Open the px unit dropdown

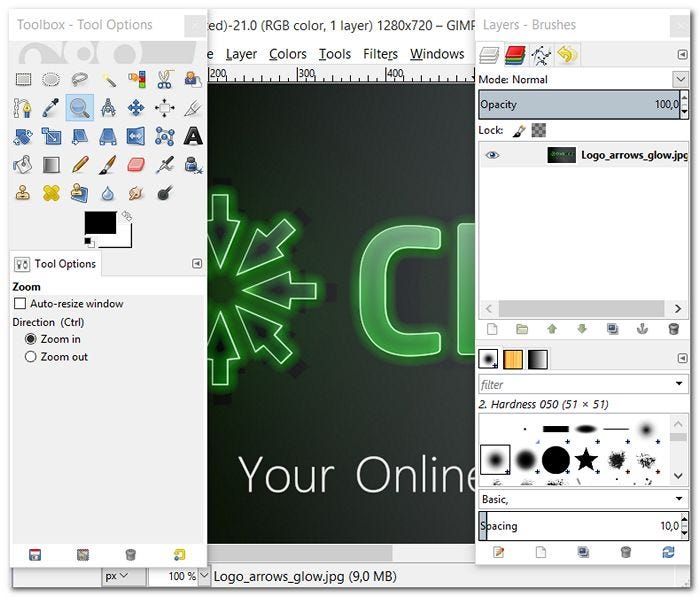click(x=124, y=576)
